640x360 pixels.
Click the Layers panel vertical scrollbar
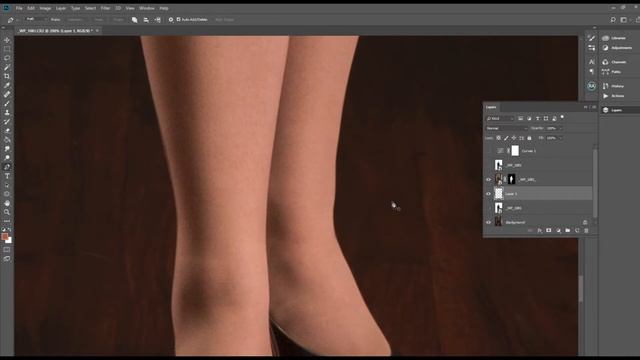595,184
